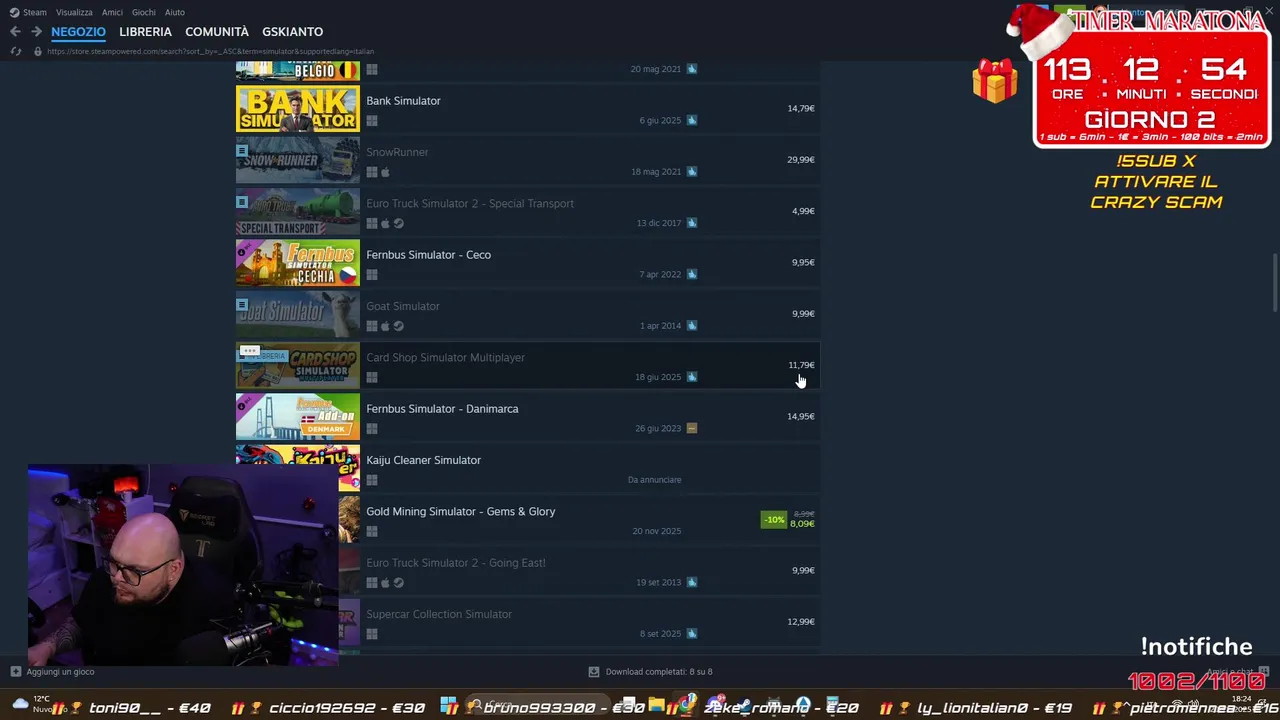Open Download completati status
The height and width of the screenshot is (720, 1280).
(x=651, y=672)
